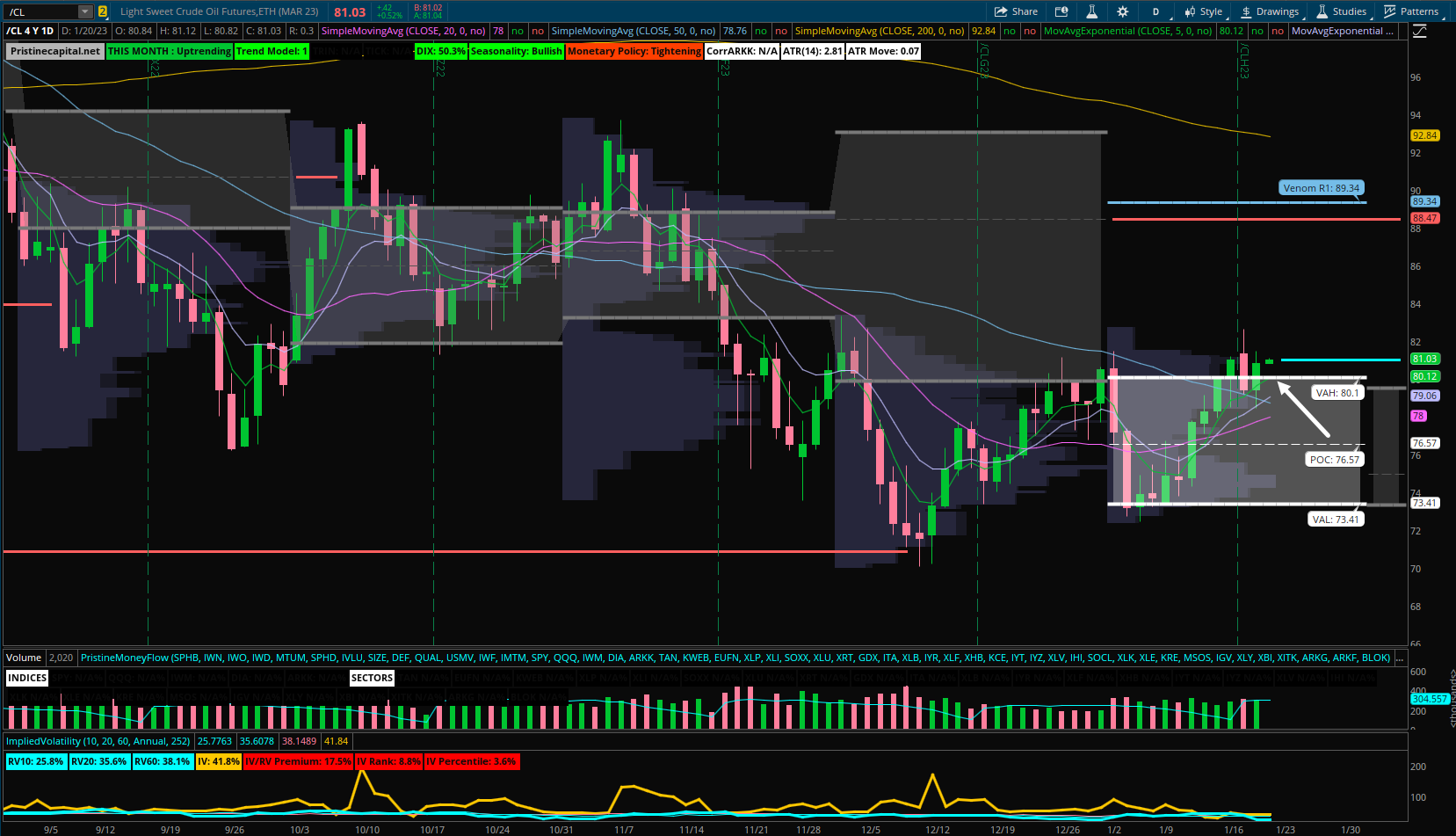
Task: Click the RV10: 25.8% label
Action: coord(36,761)
